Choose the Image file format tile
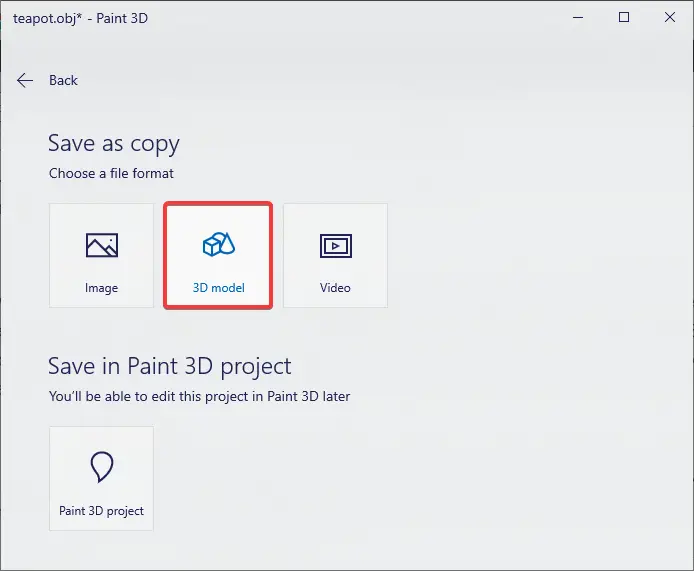This screenshot has width=694, height=571. [101, 255]
